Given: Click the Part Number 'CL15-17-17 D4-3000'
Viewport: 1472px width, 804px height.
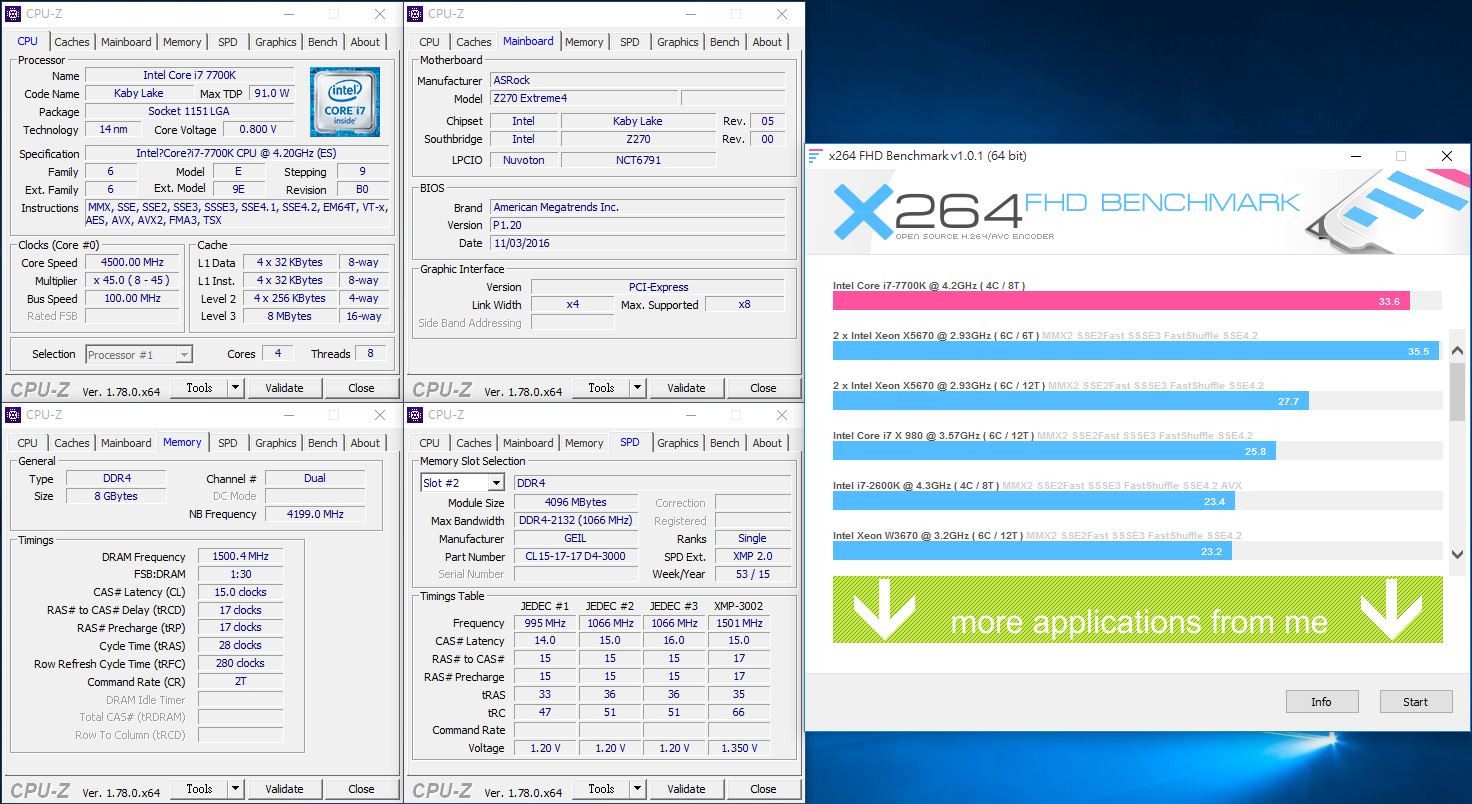Looking at the screenshot, I should click(575, 556).
